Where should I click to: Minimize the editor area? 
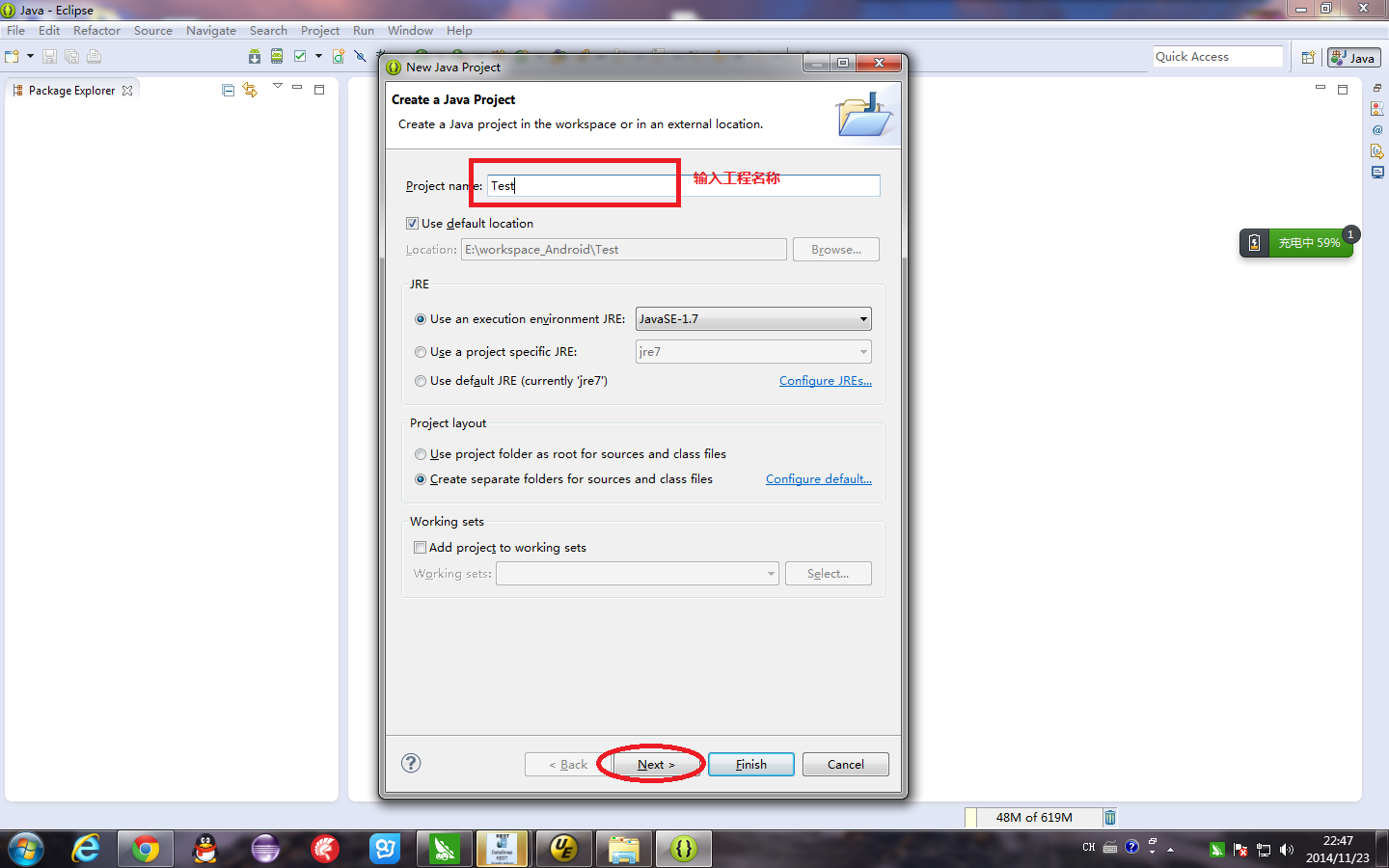pyautogui.click(x=1321, y=88)
